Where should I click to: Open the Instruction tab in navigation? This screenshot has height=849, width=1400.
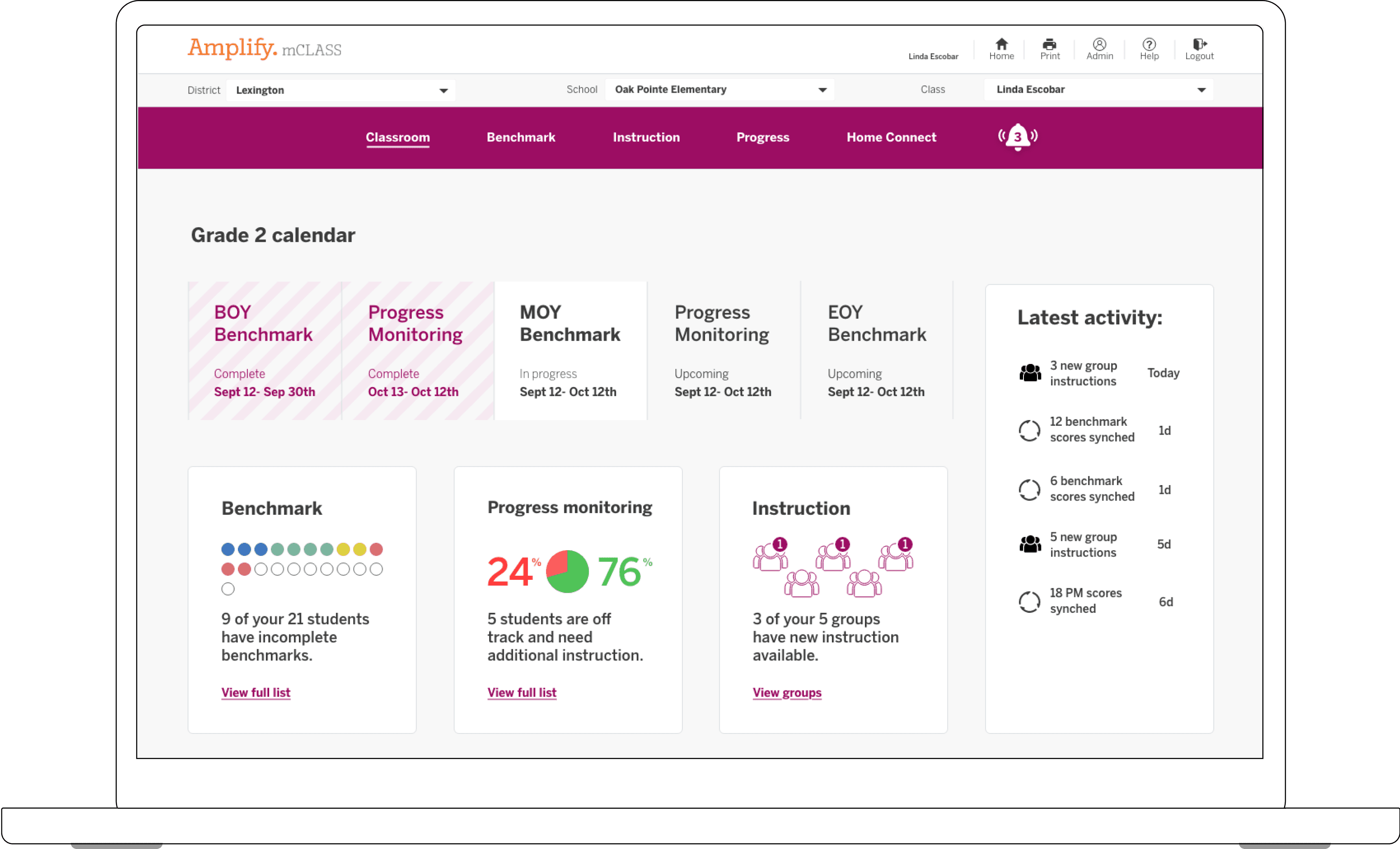(646, 137)
